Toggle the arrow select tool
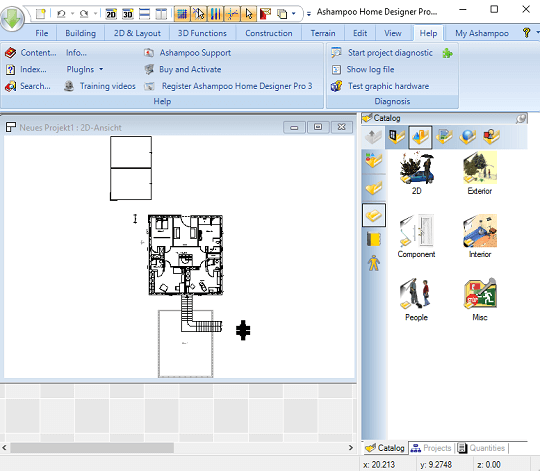The width and height of the screenshot is (540, 471). pyautogui.click(x=249, y=14)
